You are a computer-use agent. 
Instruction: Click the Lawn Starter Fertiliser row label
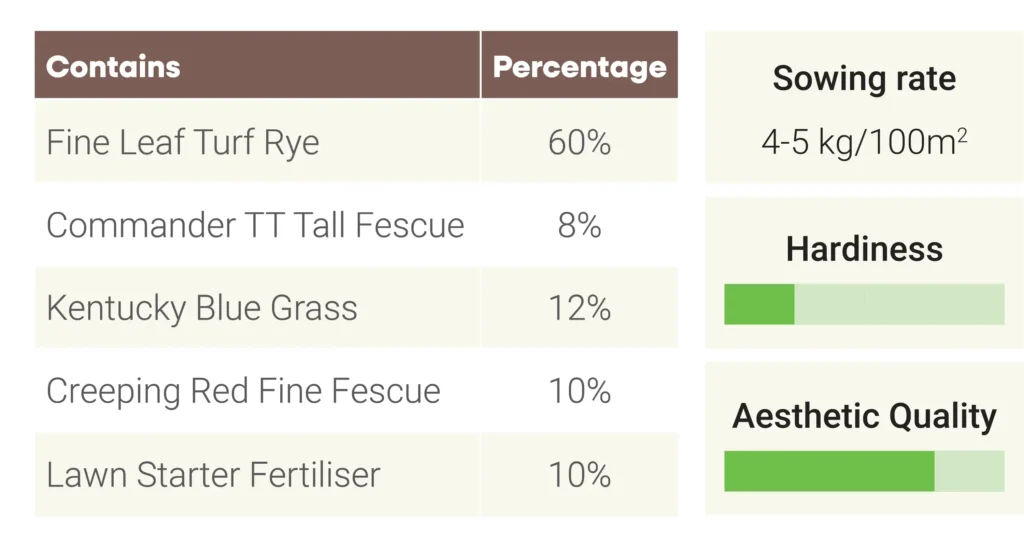(x=213, y=474)
